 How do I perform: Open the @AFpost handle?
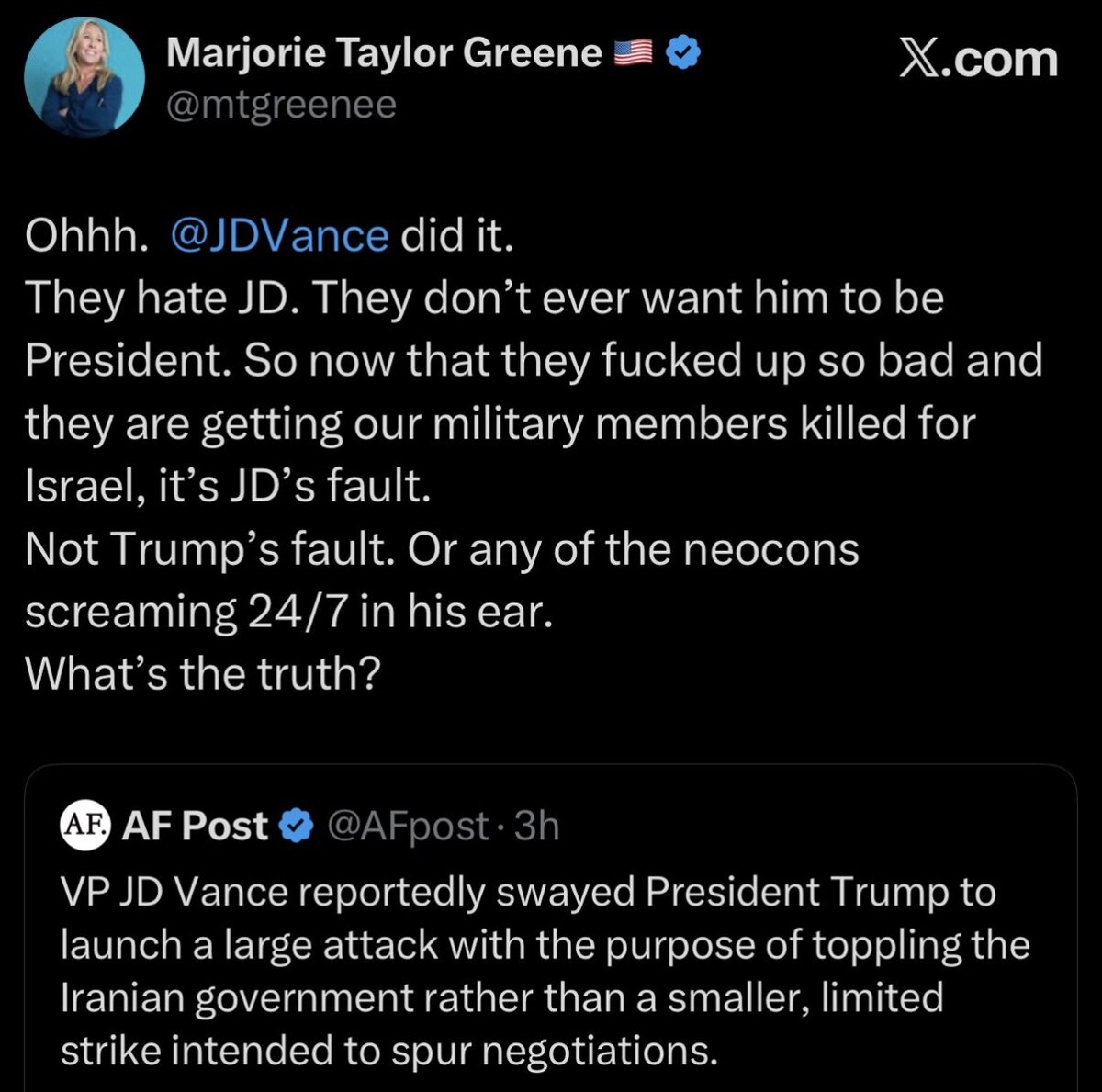(408, 826)
